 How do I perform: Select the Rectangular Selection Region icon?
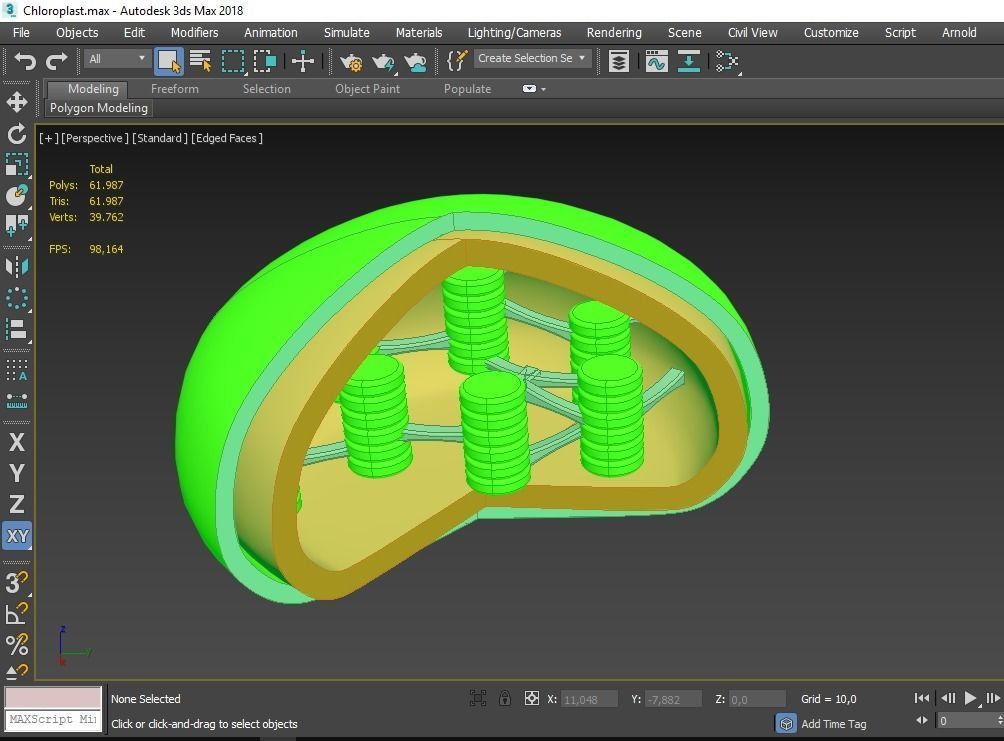(x=232, y=61)
